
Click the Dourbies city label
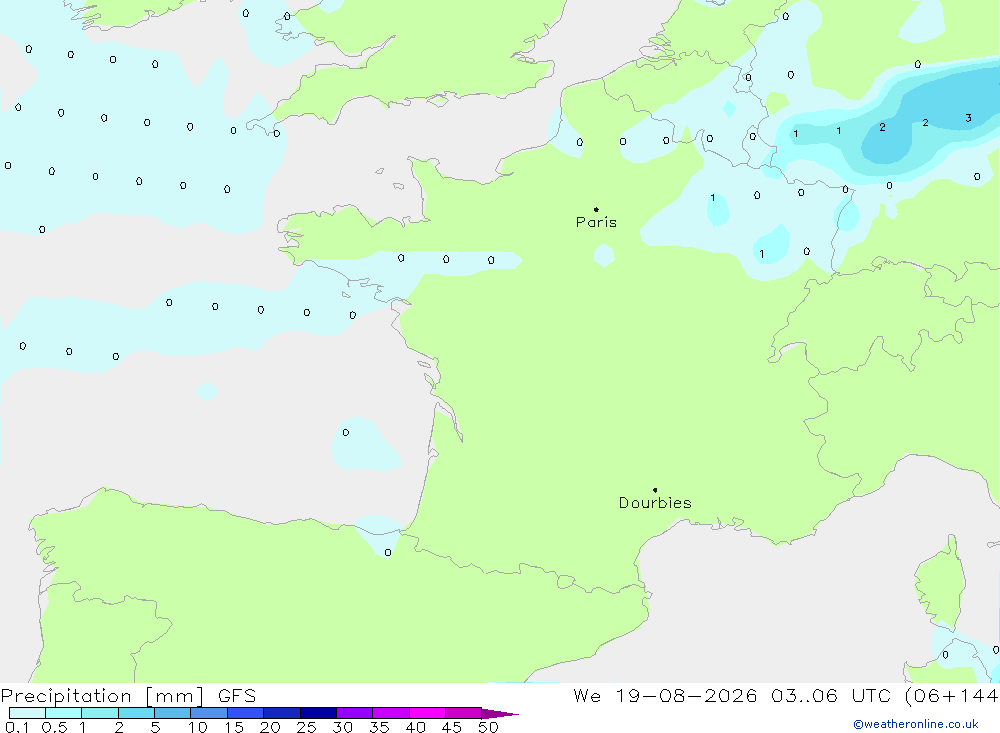655,503
